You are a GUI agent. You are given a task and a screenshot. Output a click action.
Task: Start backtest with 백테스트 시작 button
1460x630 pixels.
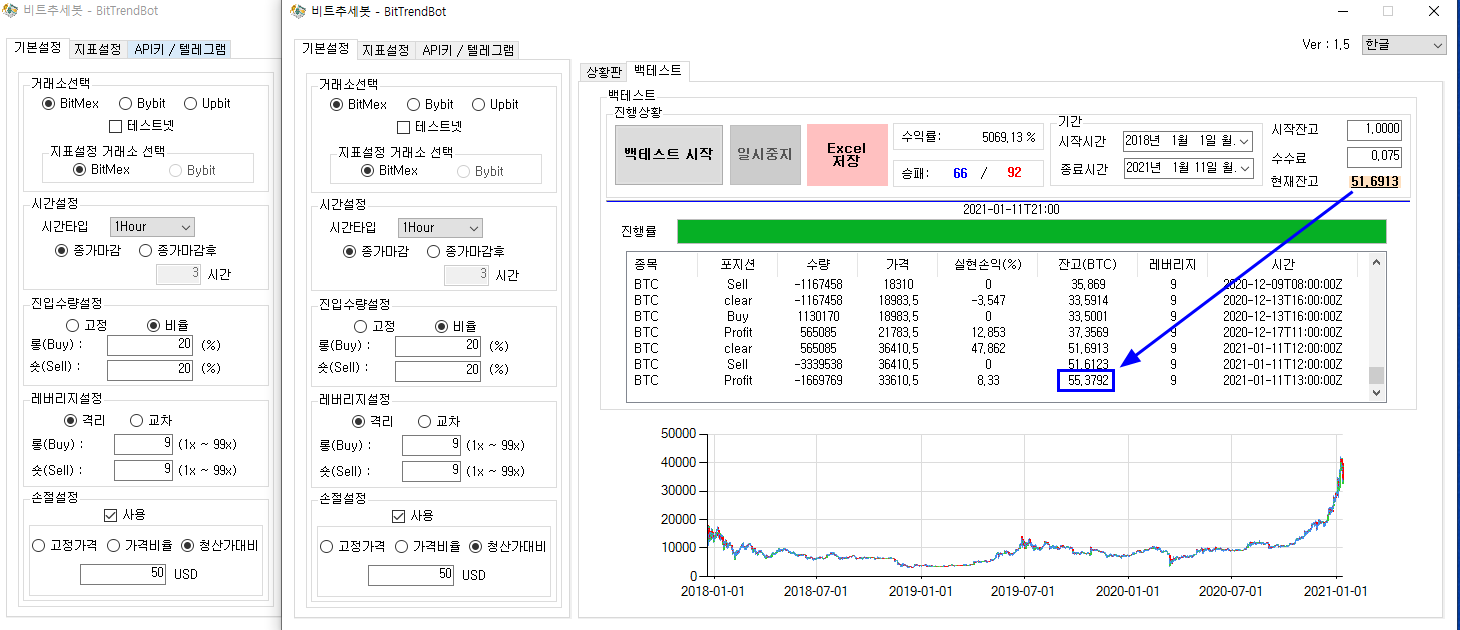[x=669, y=154]
